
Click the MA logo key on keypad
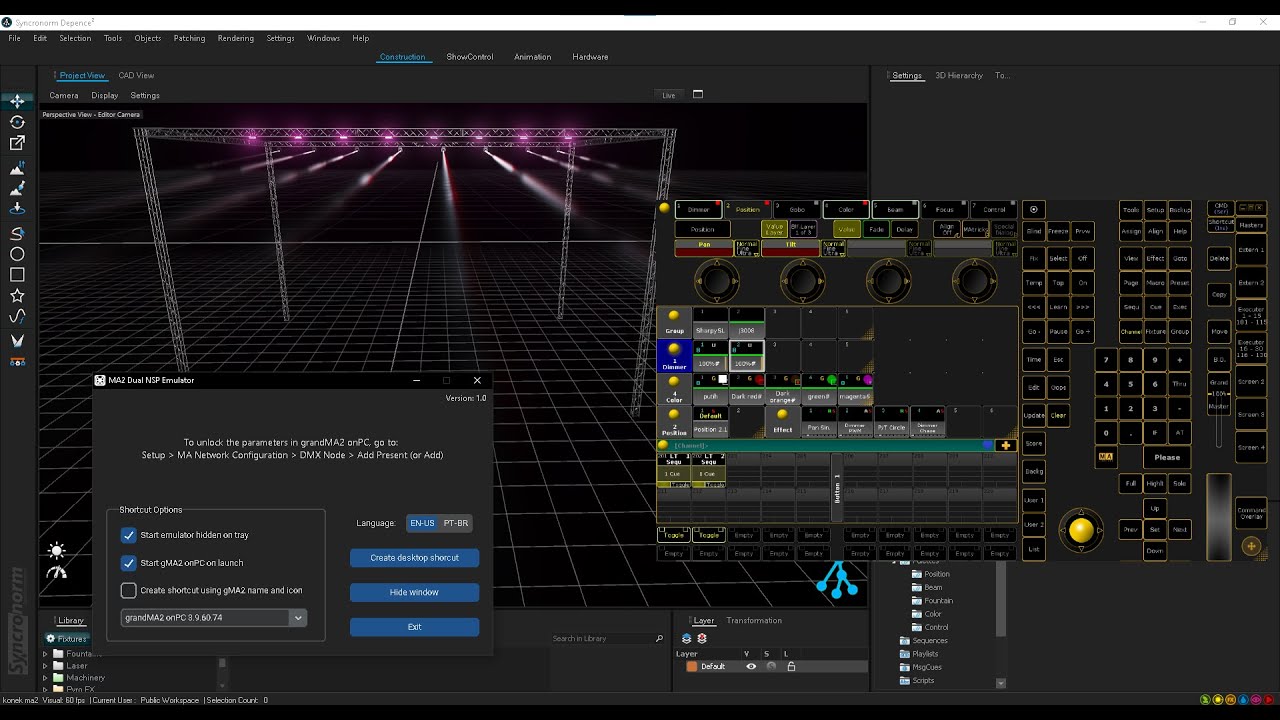click(x=1106, y=457)
